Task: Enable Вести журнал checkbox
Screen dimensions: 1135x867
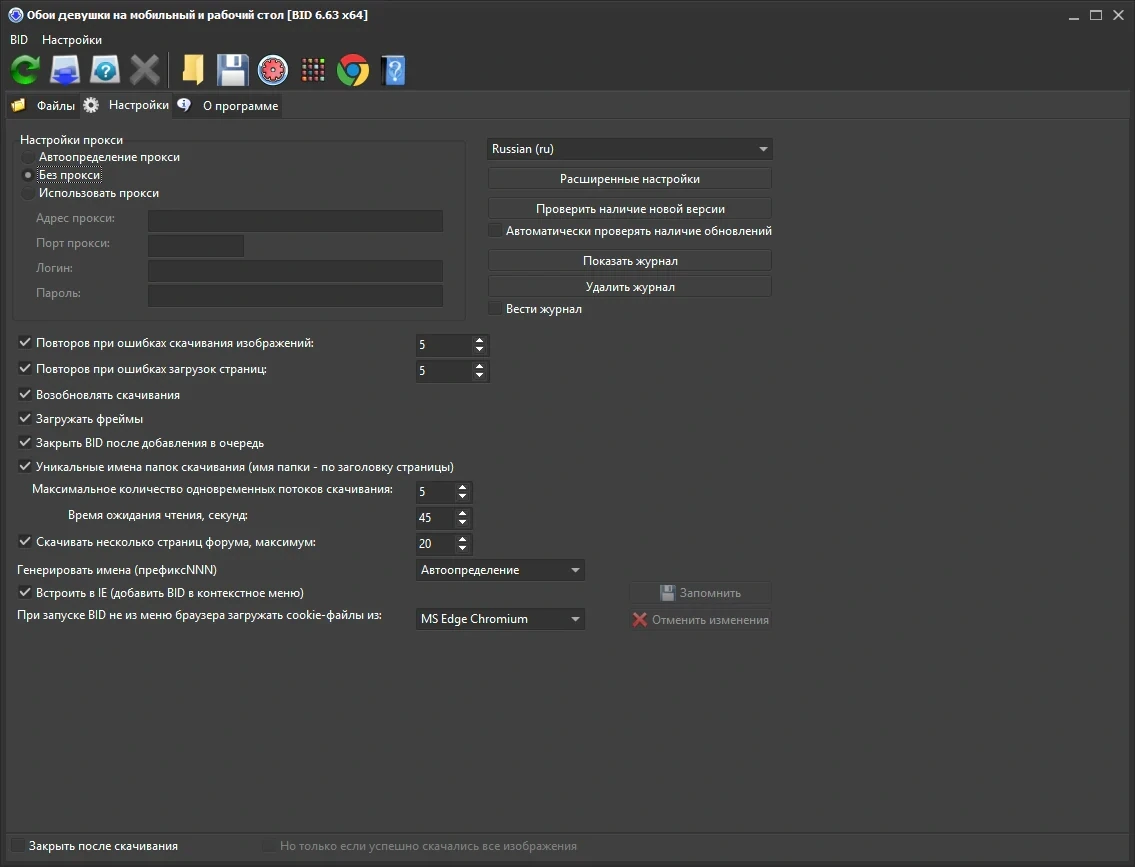Action: [495, 309]
